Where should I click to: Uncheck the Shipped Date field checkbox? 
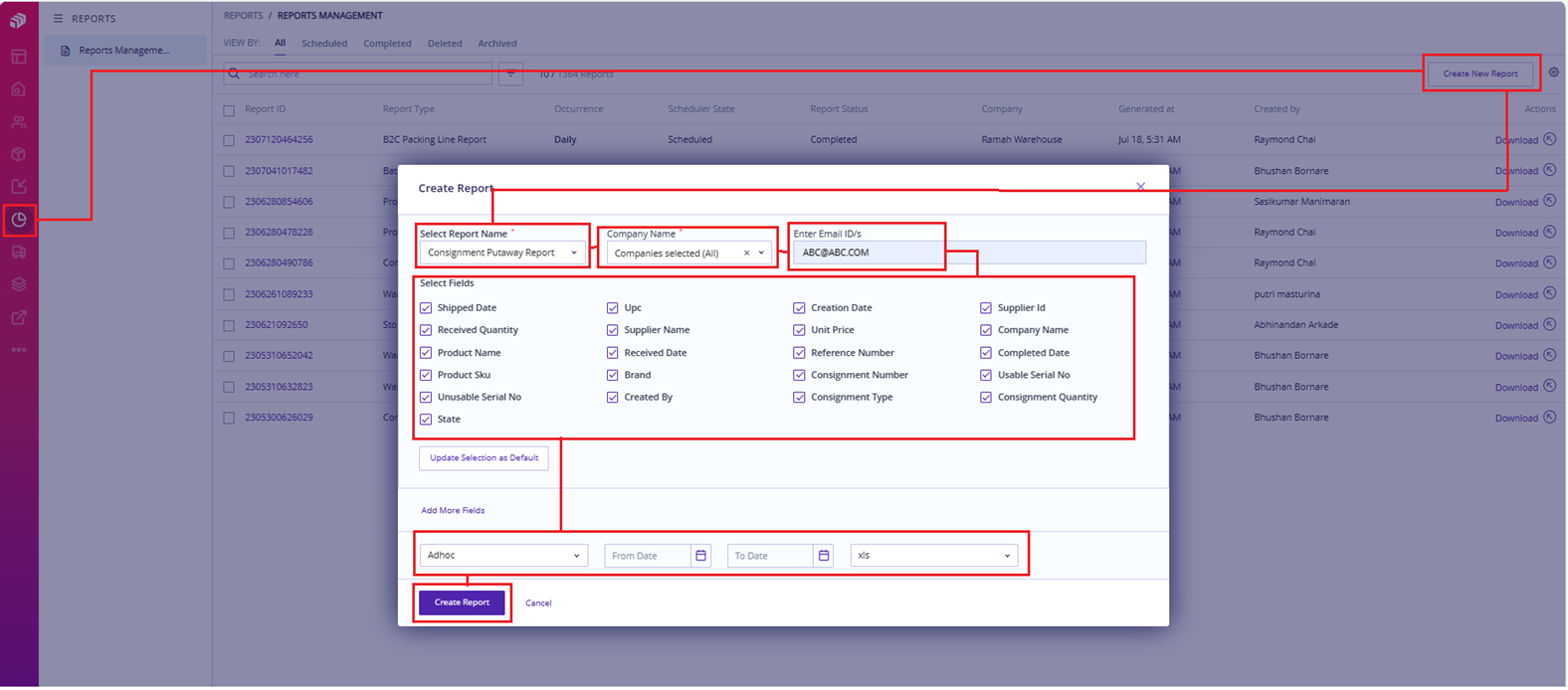tap(426, 308)
